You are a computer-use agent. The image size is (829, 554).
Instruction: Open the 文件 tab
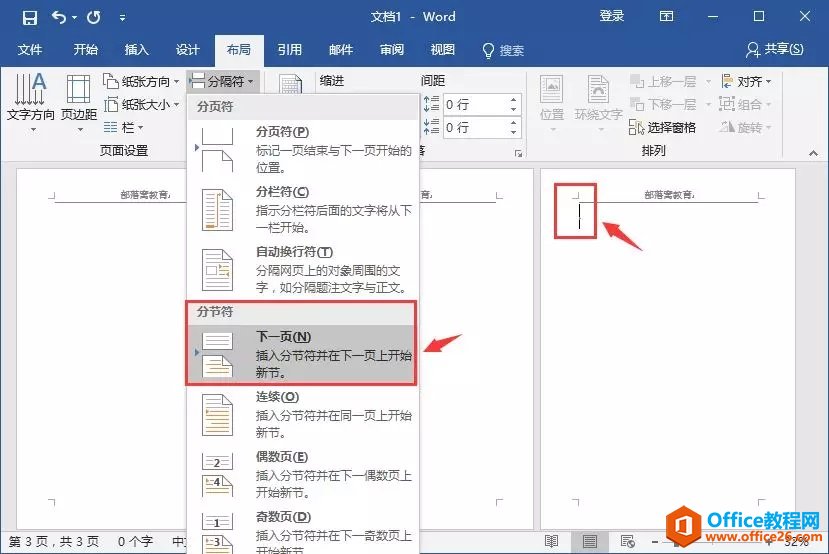[30, 50]
